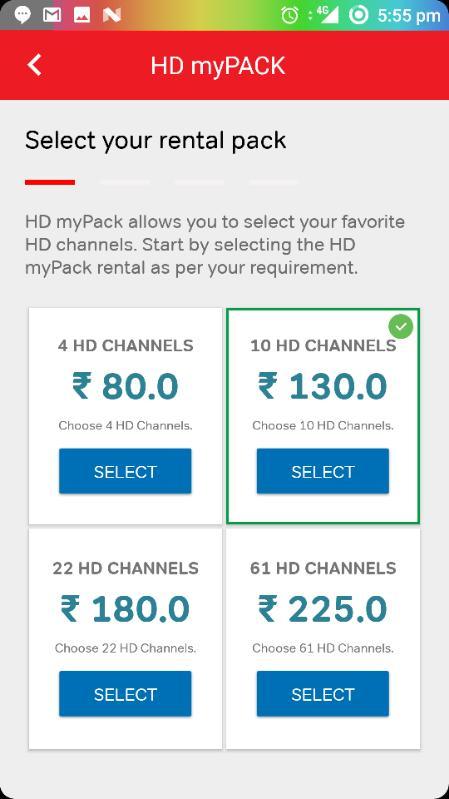Tap the second step progress indicator
449x799 pixels.
pyautogui.click(x=125, y=182)
